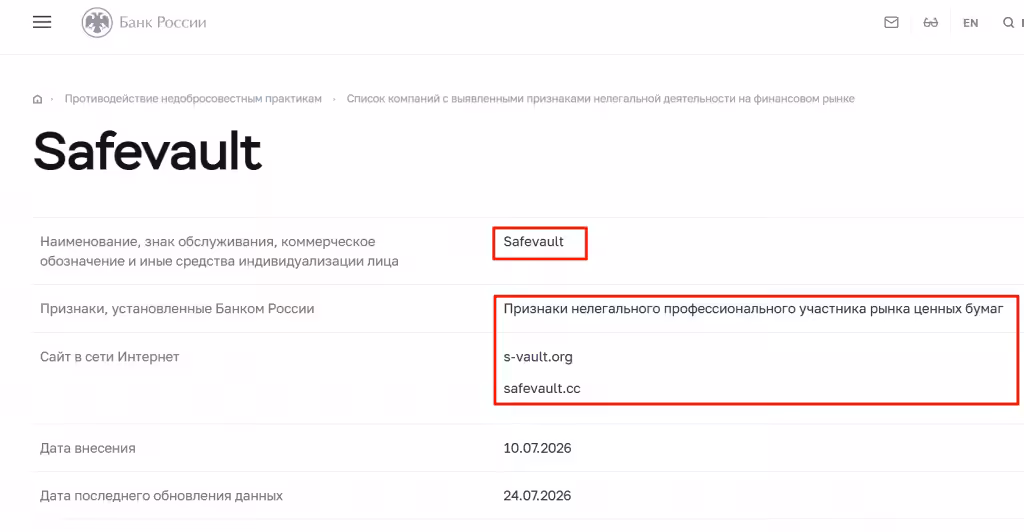Screen dimensions: 1024x532
Task: Enable the visually impaired glasses mode
Action: pos(931,23)
